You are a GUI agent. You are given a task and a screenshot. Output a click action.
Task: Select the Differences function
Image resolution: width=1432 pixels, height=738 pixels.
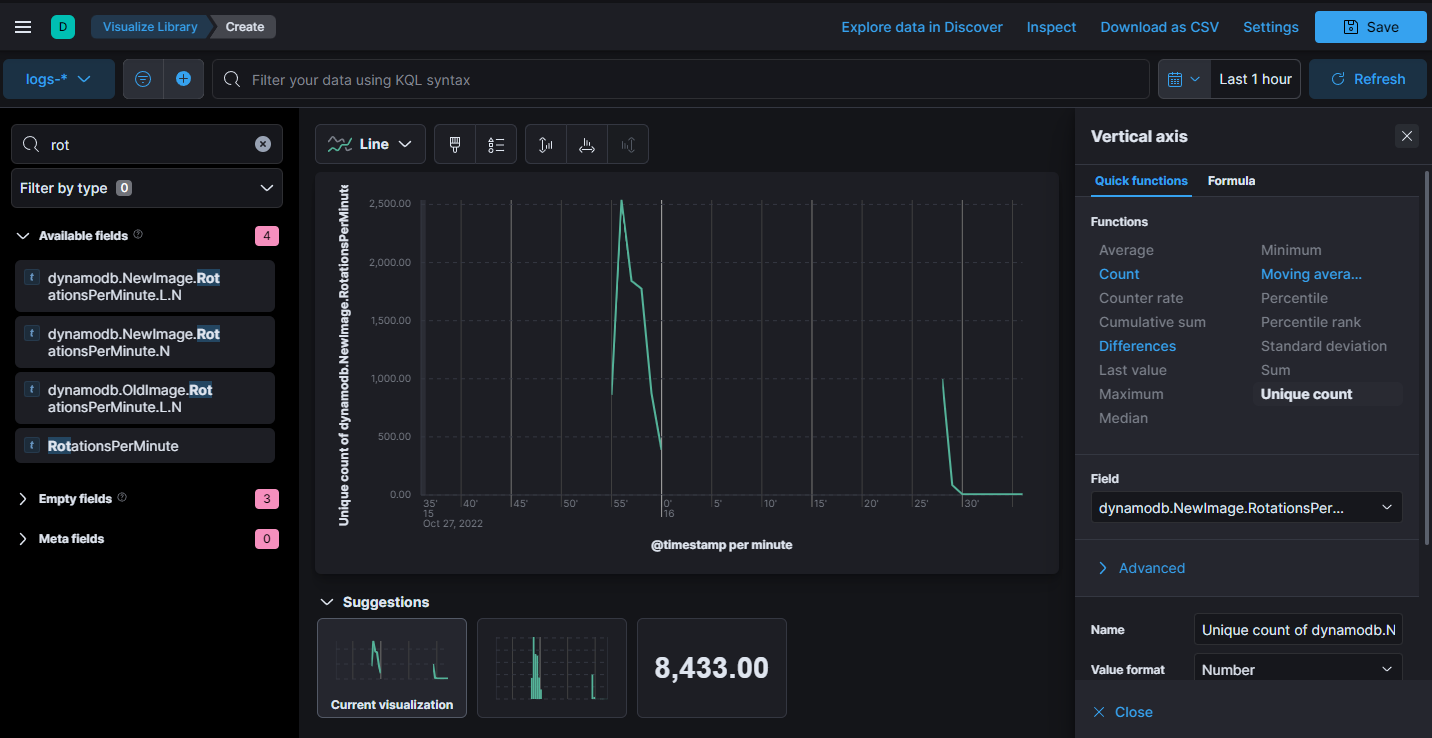coord(1137,346)
